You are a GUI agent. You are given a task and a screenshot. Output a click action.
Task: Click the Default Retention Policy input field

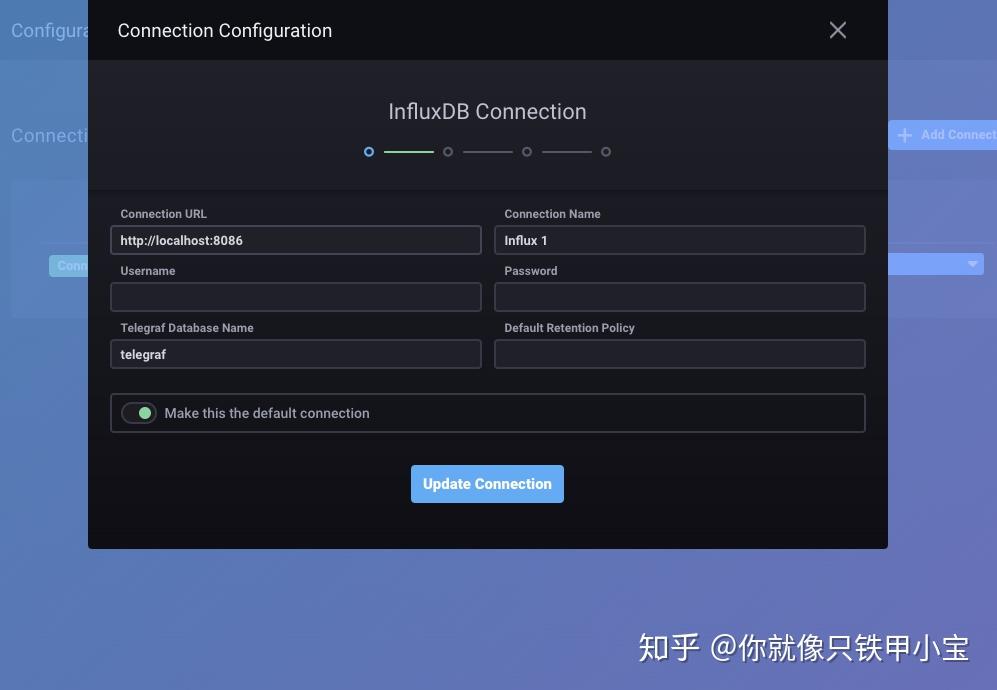[680, 354]
